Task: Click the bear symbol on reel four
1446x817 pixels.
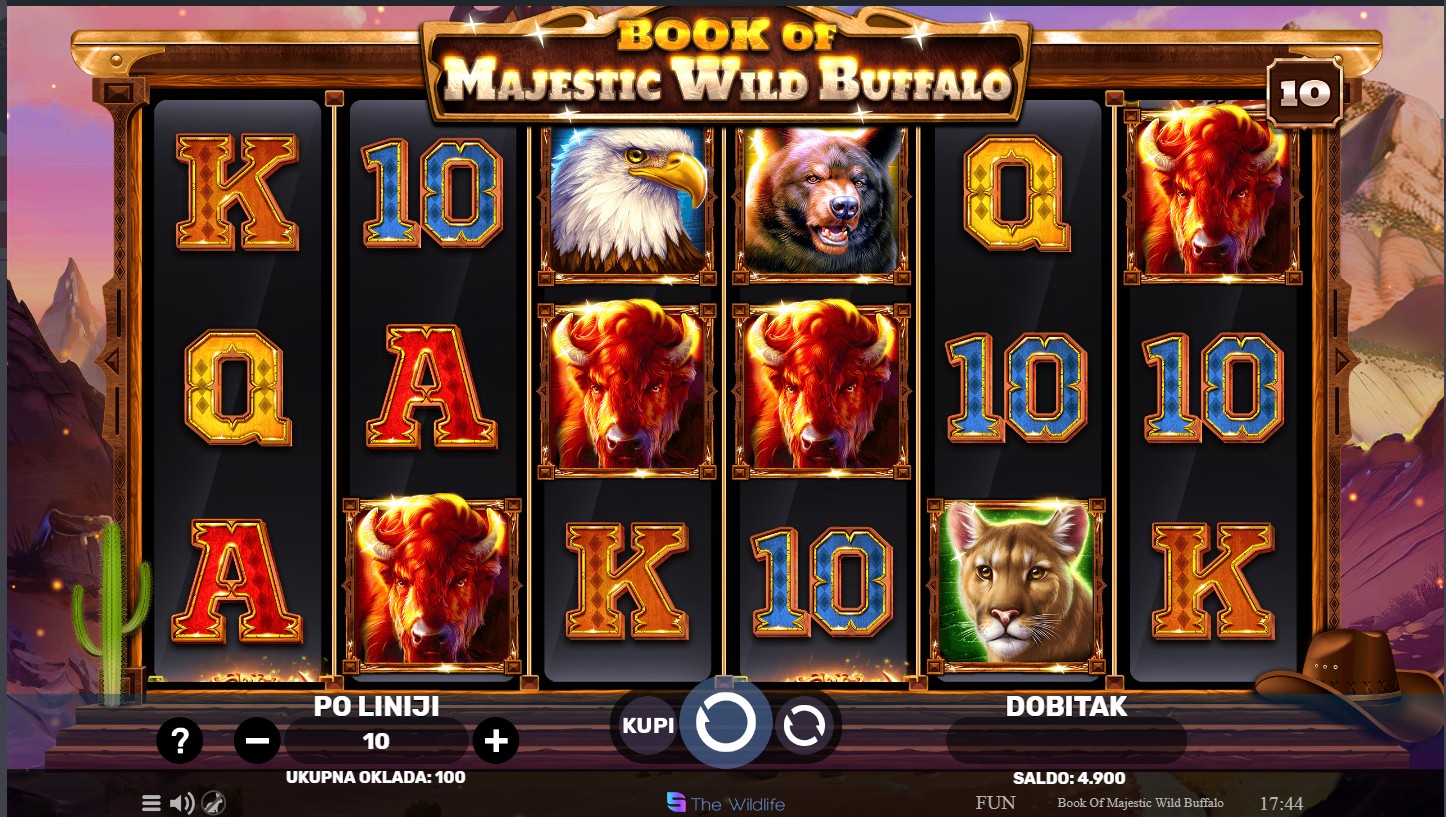Action: coord(822,200)
